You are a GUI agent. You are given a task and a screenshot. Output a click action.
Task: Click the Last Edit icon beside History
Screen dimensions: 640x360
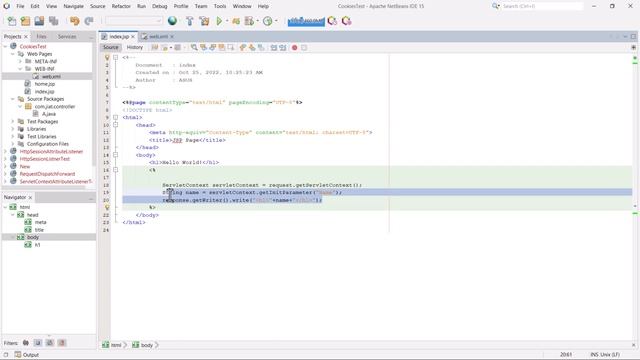[155, 48]
